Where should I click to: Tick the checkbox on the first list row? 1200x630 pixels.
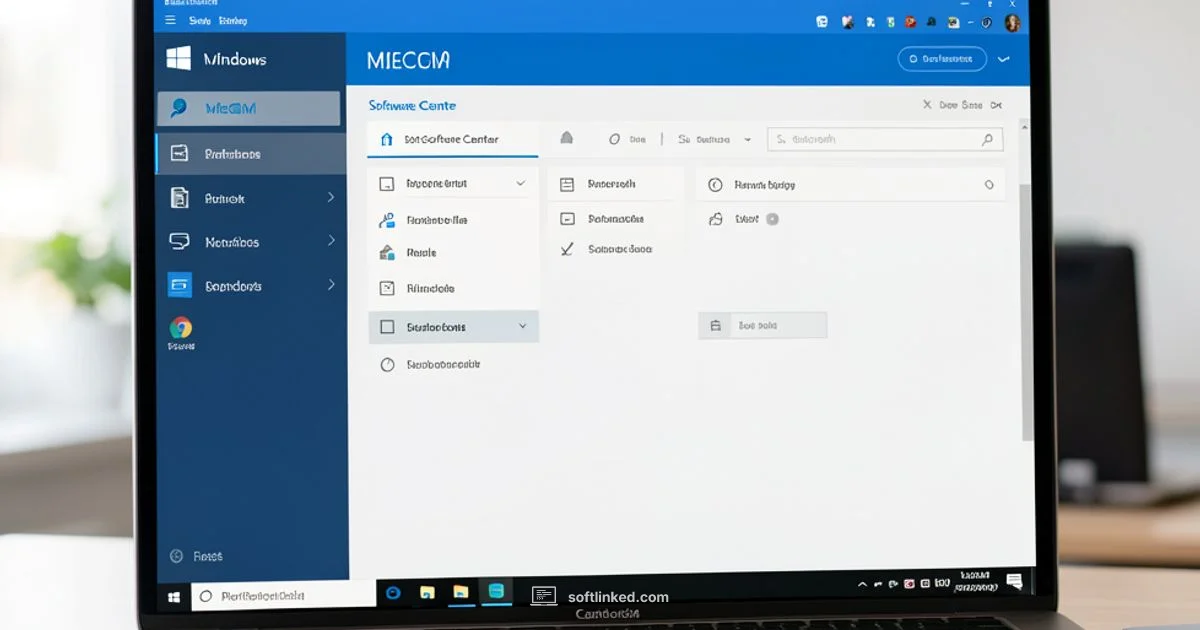(387, 184)
